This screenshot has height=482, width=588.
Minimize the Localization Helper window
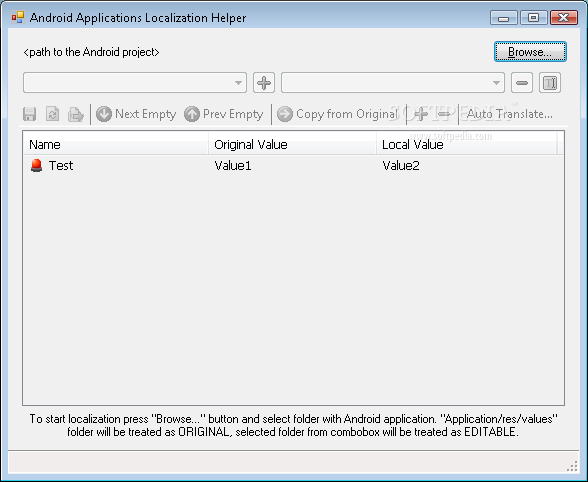coord(503,18)
